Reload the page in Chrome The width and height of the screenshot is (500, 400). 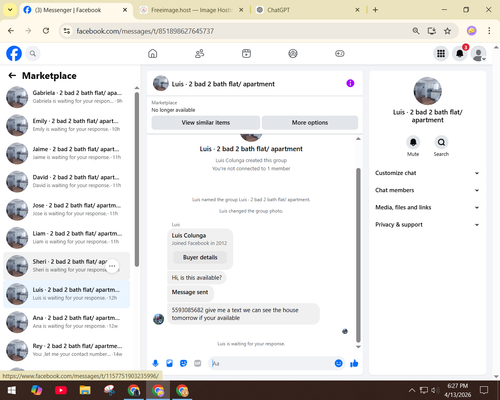point(46,31)
